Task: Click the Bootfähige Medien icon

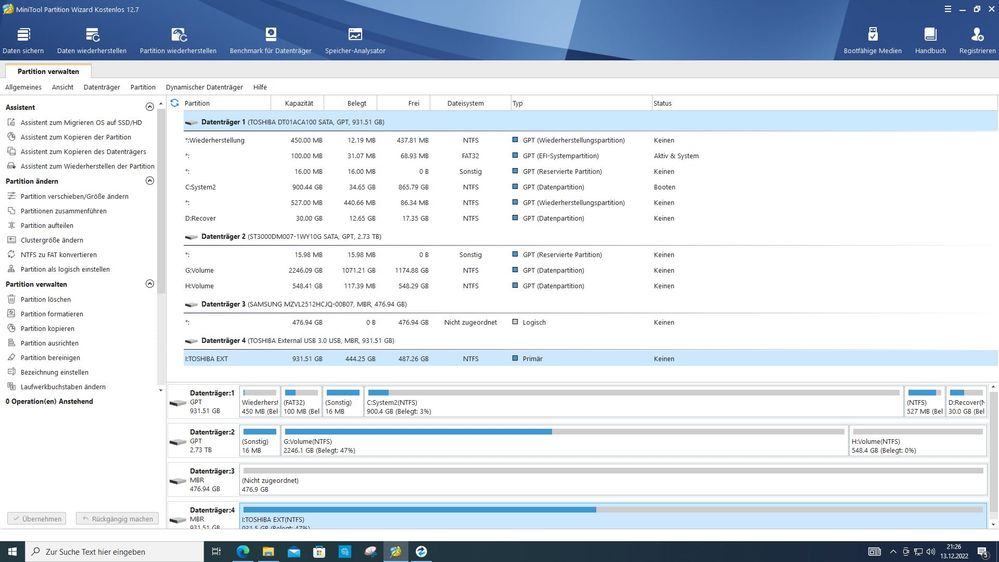Action: [872, 40]
